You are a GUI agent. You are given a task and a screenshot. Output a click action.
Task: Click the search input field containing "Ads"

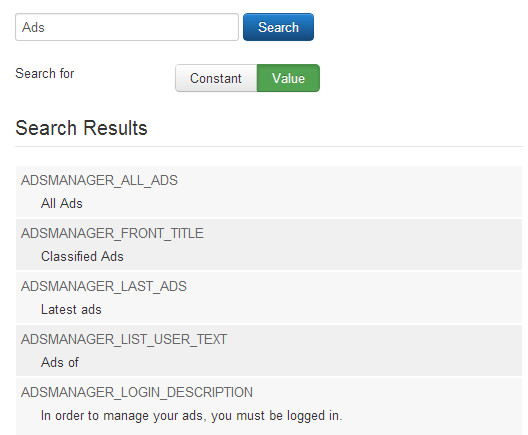127,27
